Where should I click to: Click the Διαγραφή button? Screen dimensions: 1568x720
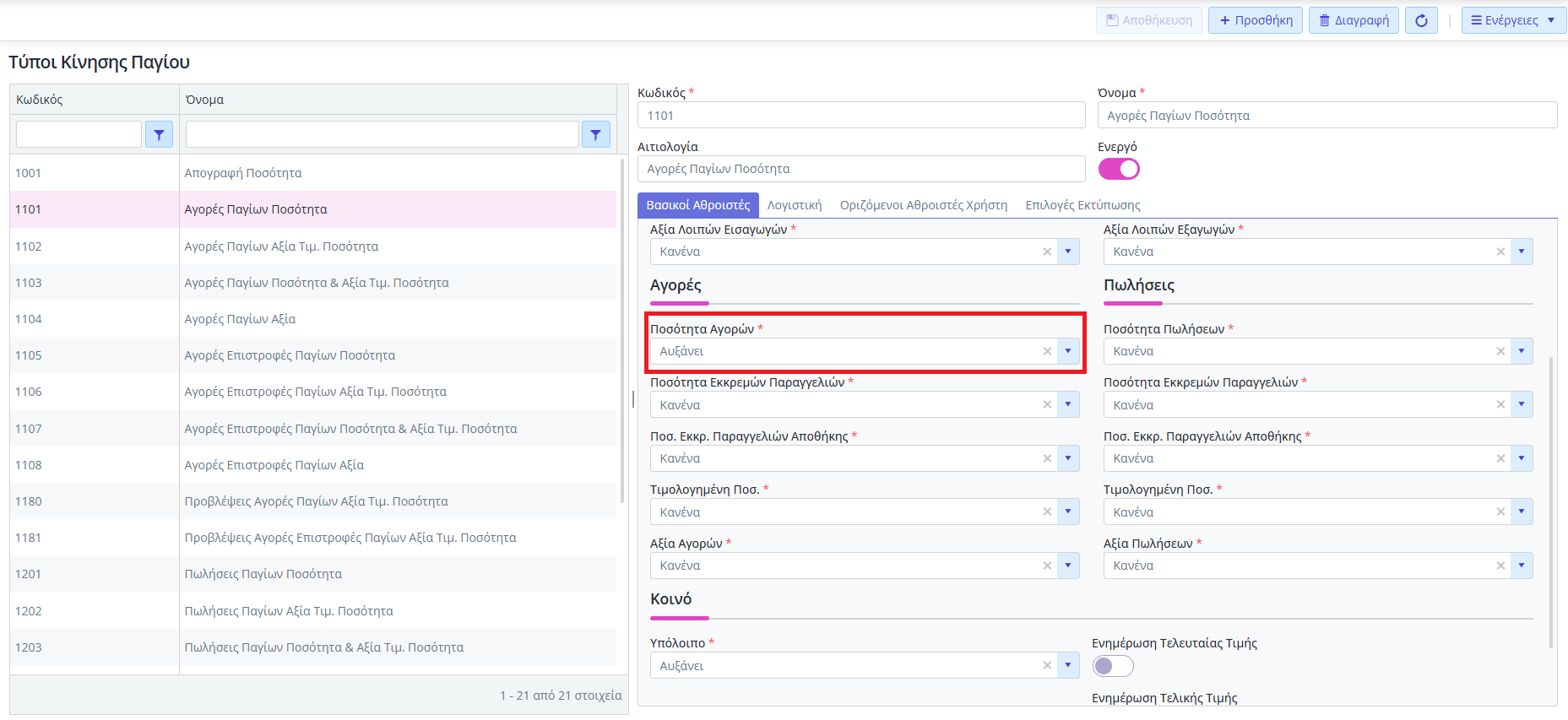(x=1354, y=20)
